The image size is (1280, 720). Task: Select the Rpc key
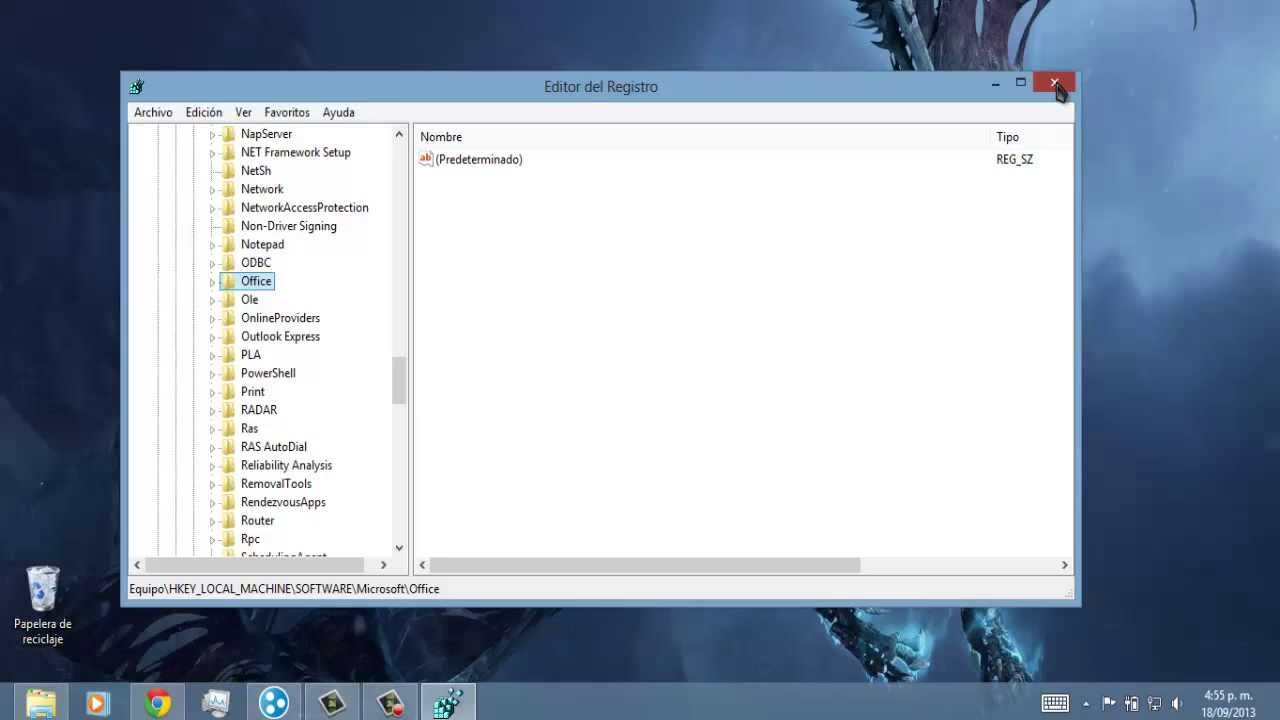(250, 540)
